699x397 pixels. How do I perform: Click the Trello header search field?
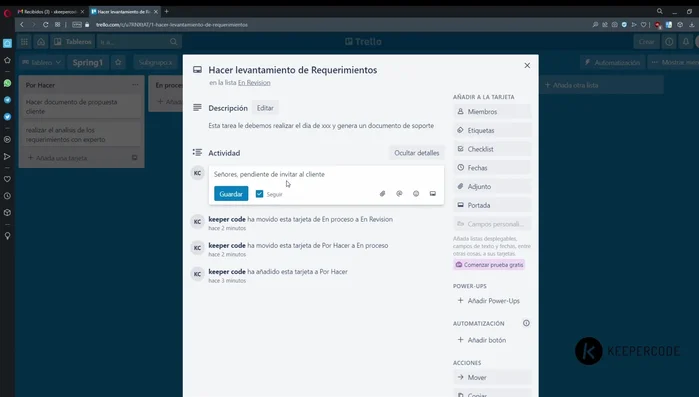(139, 42)
